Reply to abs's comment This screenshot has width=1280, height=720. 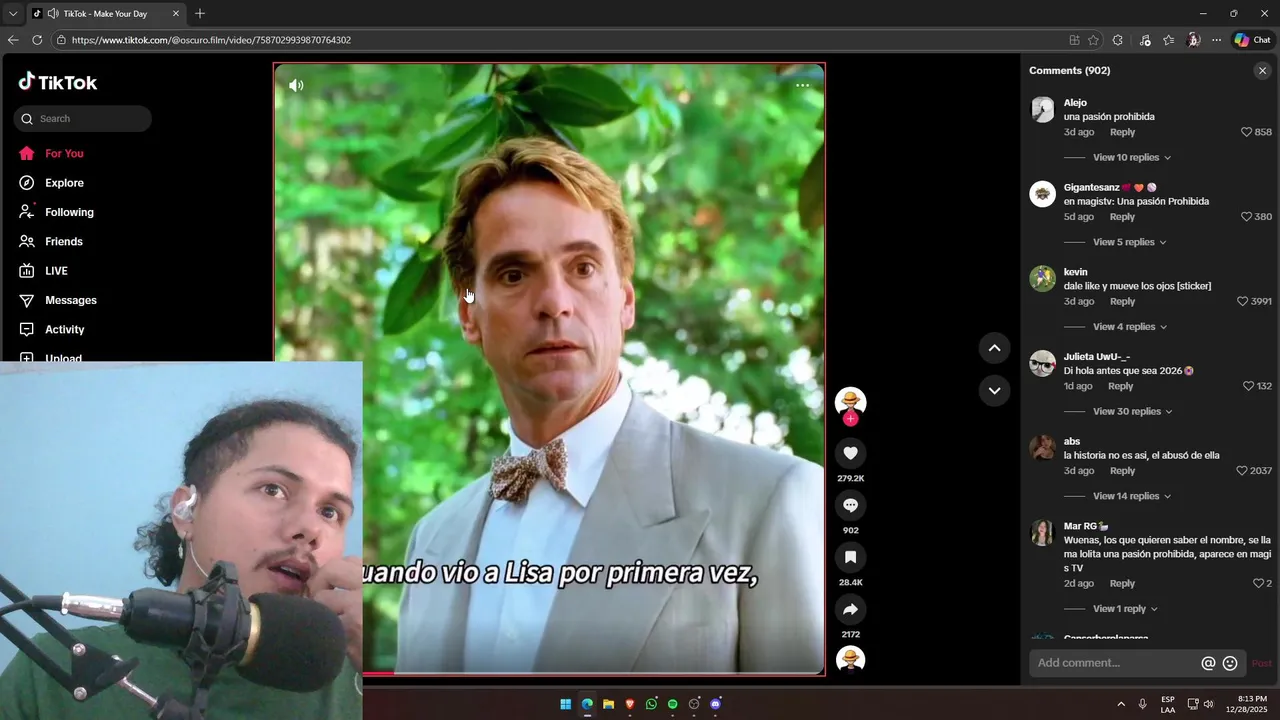pos(1122,471)
